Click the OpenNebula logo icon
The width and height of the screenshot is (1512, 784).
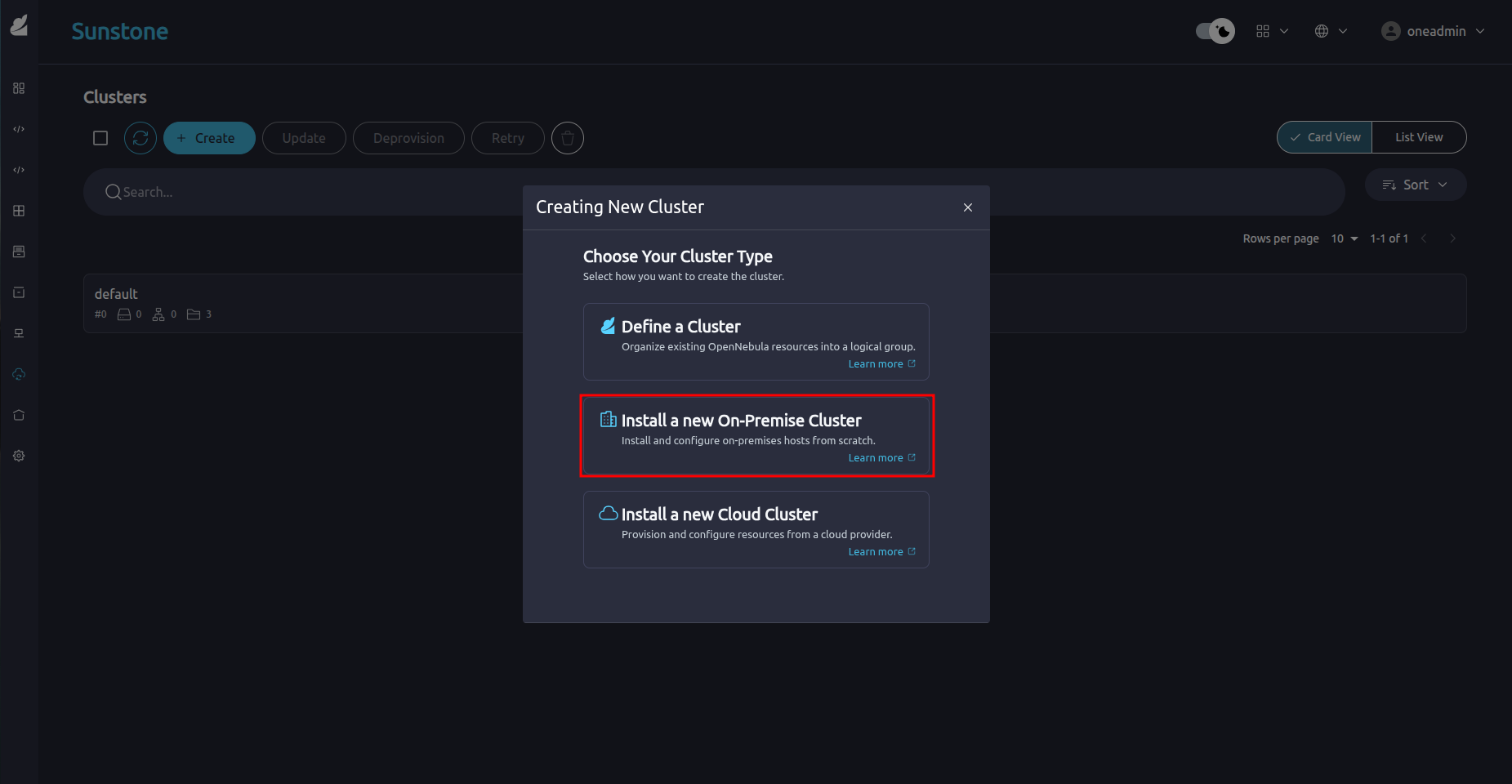pos(19,26)
